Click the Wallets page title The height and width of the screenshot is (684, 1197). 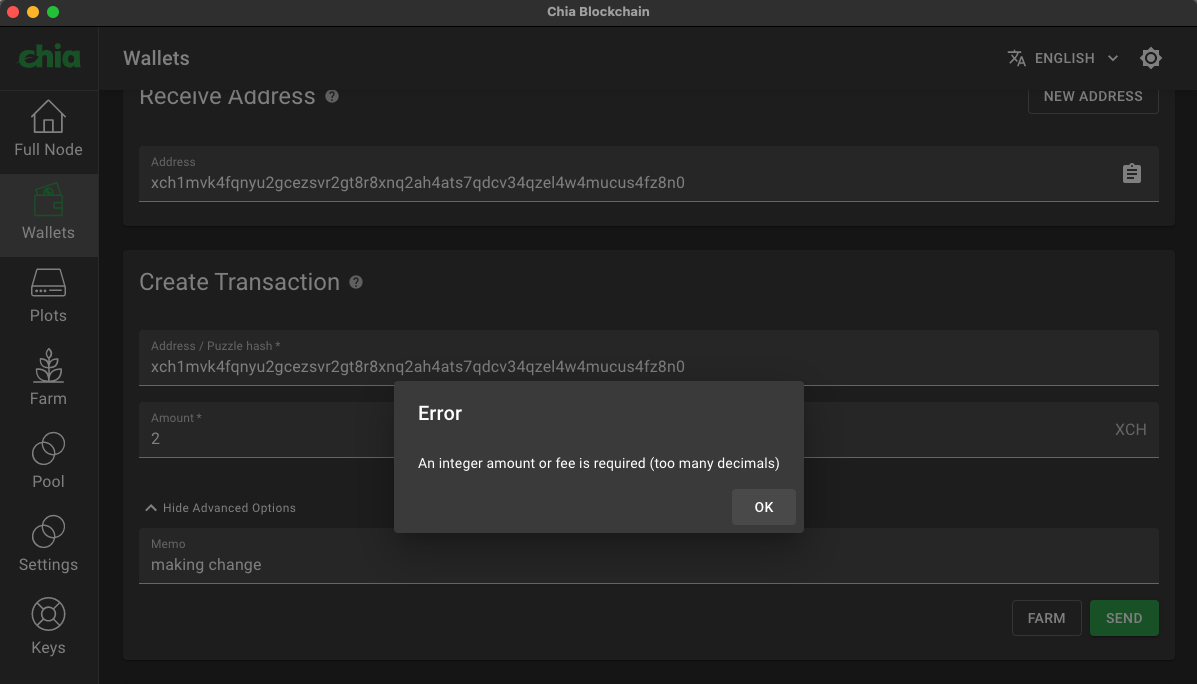coord(156,58)
